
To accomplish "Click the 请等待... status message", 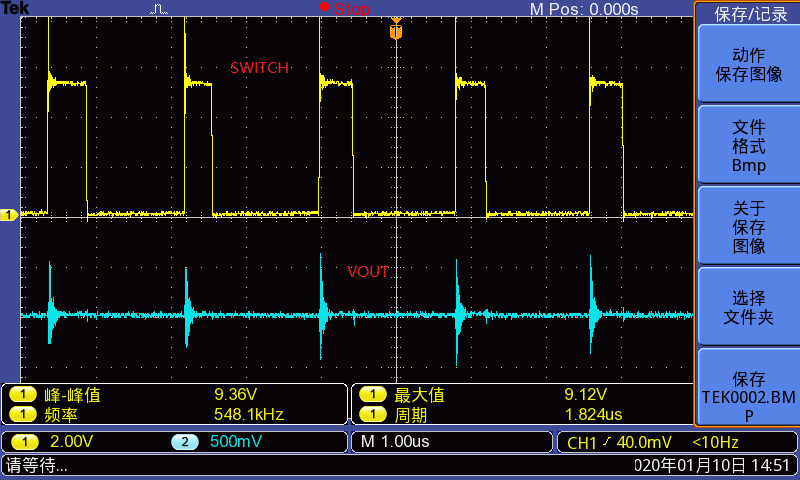I will click(x=37, y=465).
